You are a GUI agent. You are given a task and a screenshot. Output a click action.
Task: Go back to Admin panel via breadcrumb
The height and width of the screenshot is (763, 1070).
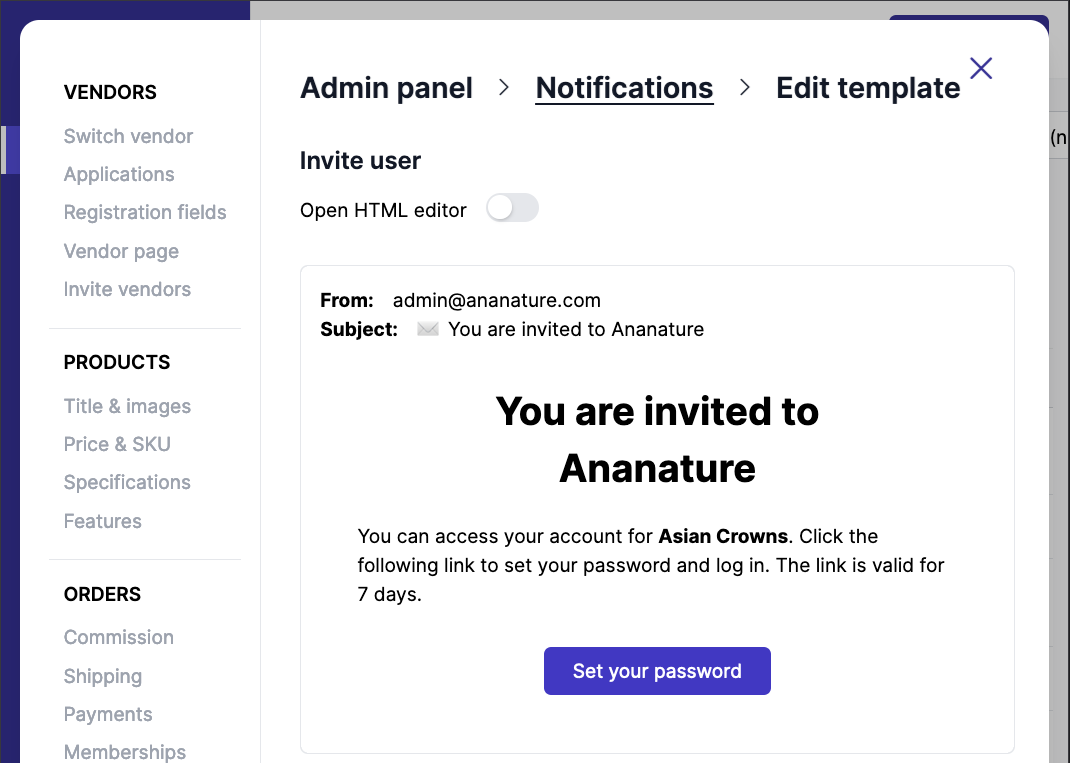pyautogui.click(x=386, y=88)
